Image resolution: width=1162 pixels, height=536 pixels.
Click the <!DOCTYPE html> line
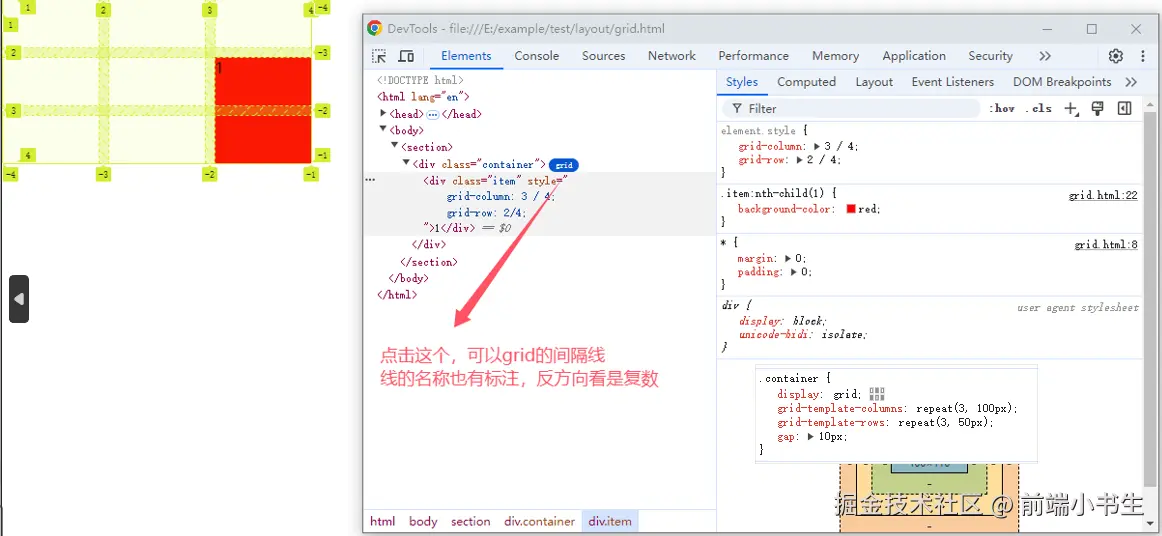tap(420, 81)
